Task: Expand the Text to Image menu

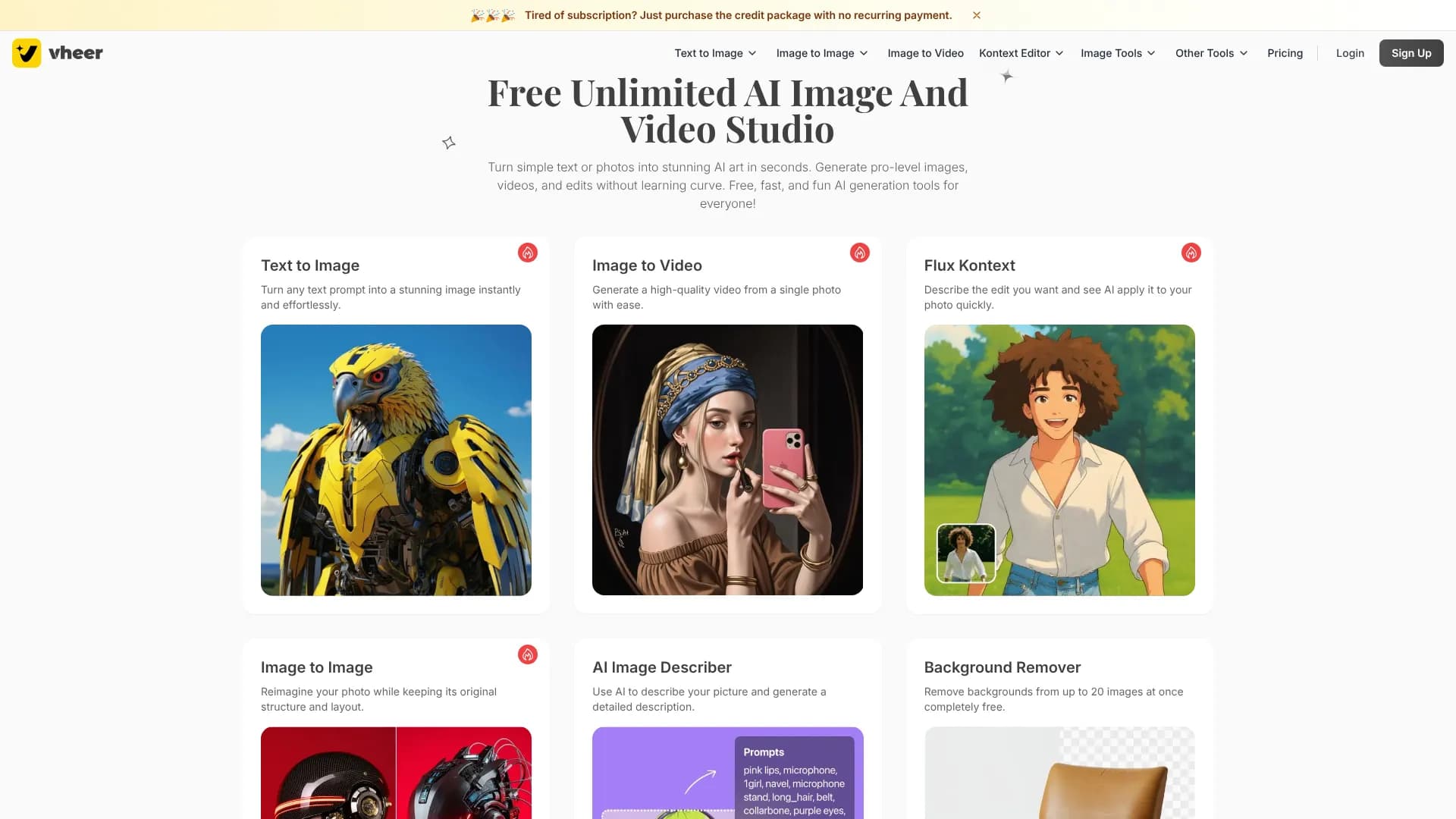Action: click(x=715, y=53)
